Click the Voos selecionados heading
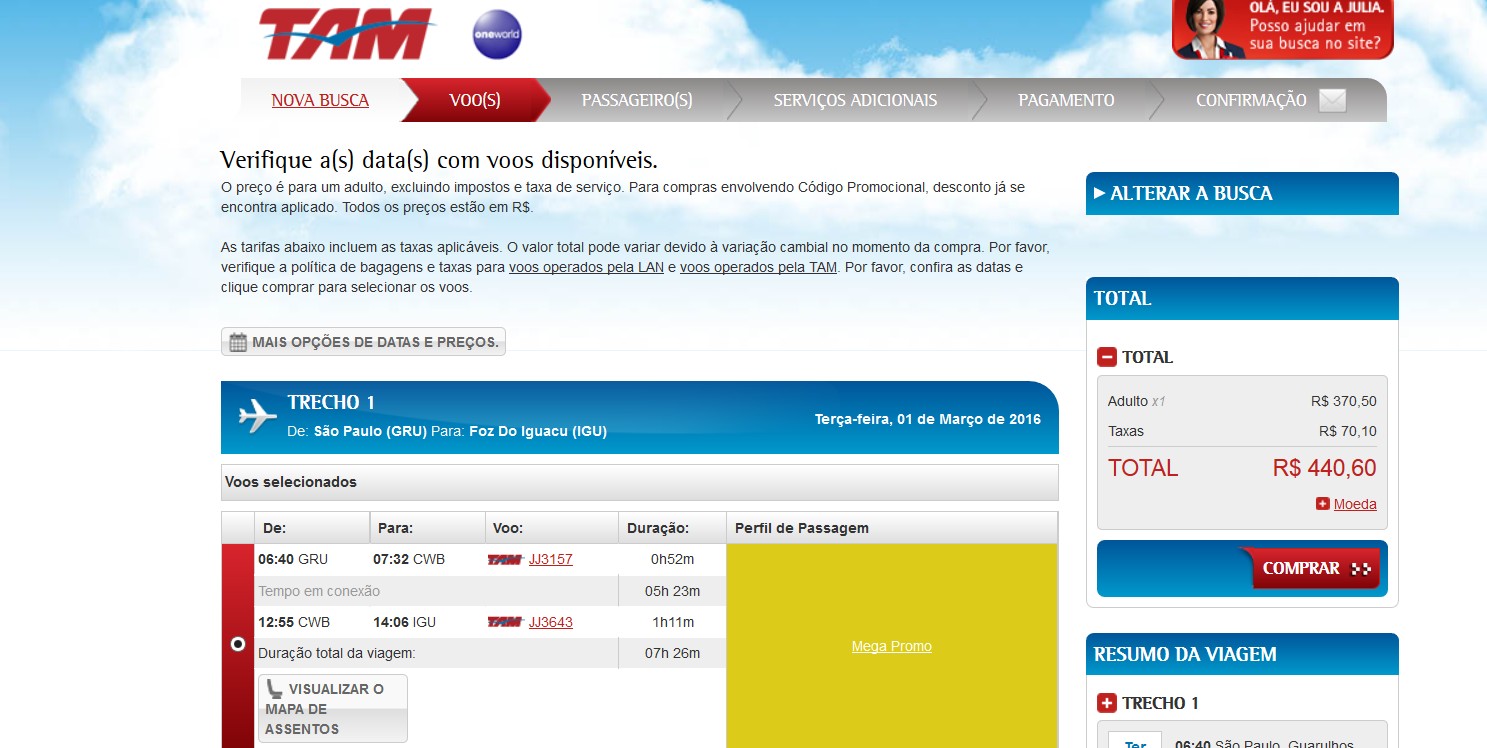This screenshot has height=748, width=1487. point(291,482)
